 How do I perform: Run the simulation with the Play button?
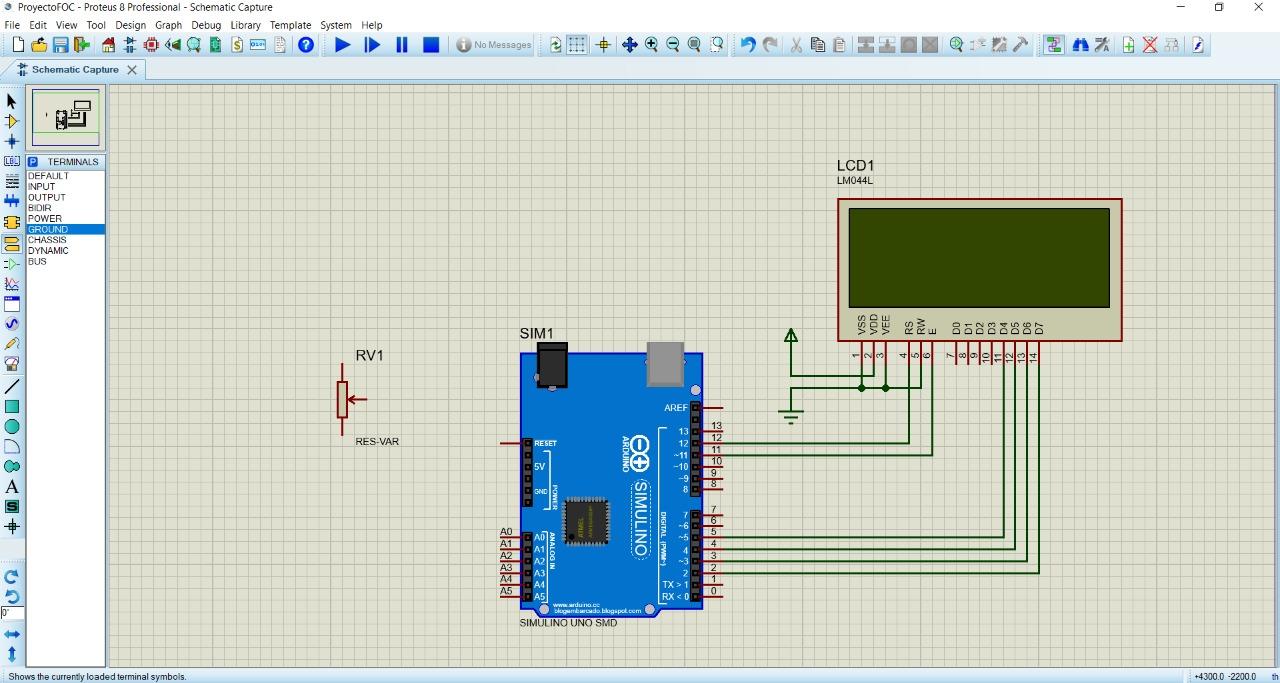(342, 45)
